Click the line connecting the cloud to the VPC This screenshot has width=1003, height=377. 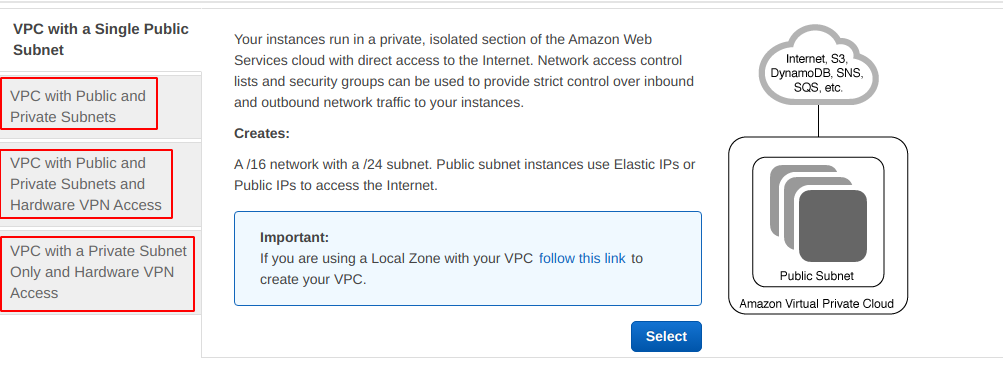pyautogui.click(x=818, y=121)
